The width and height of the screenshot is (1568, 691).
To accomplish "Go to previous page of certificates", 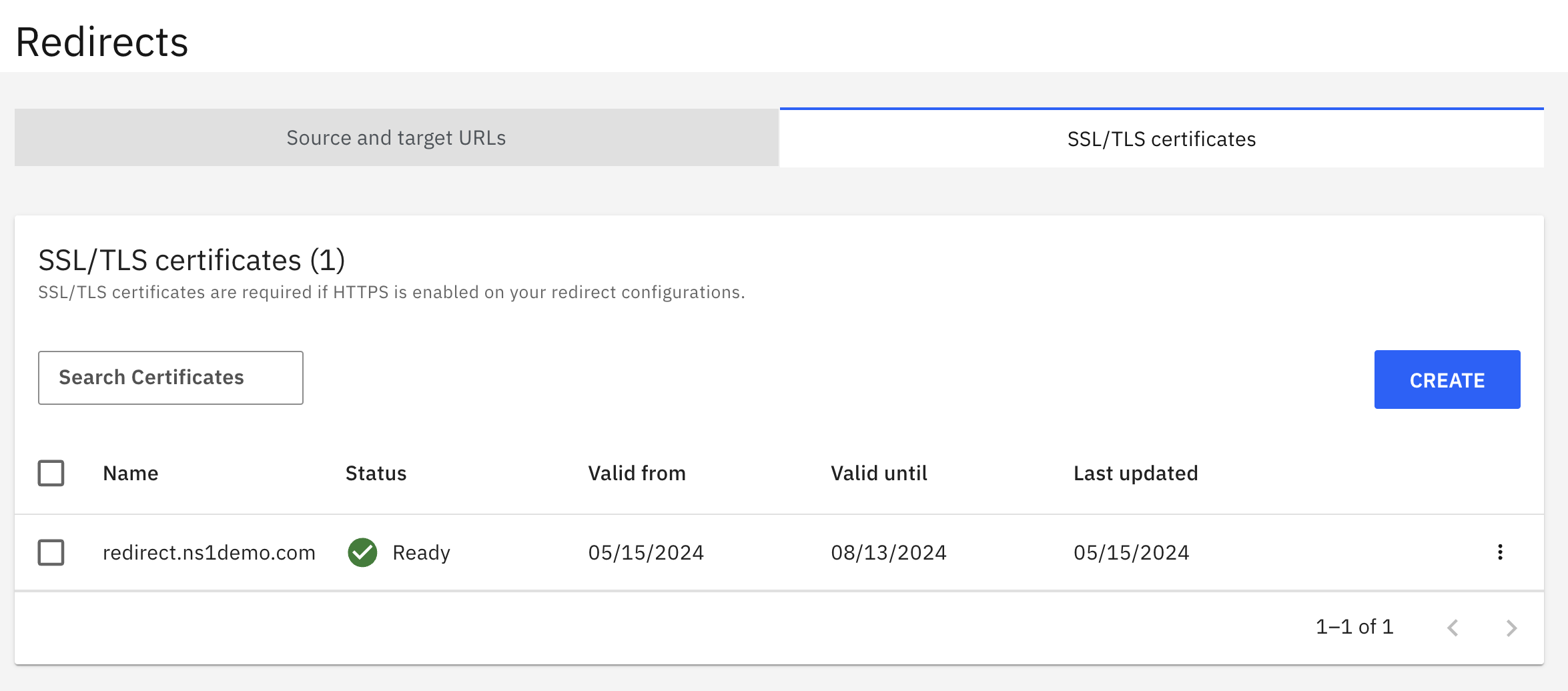I will [x=1453, y=628].
